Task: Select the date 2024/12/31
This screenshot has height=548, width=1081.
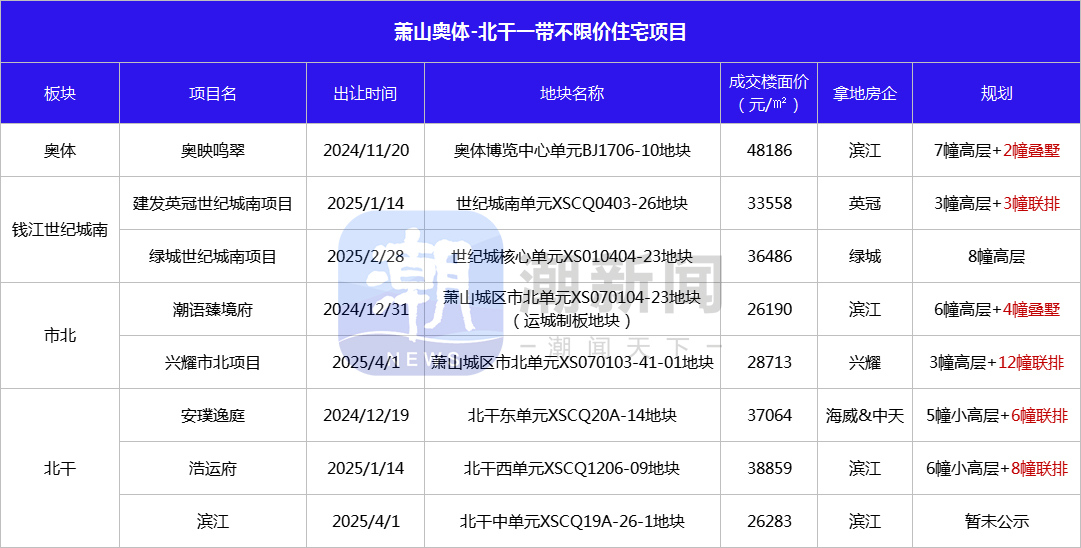Action: point(365,309)
